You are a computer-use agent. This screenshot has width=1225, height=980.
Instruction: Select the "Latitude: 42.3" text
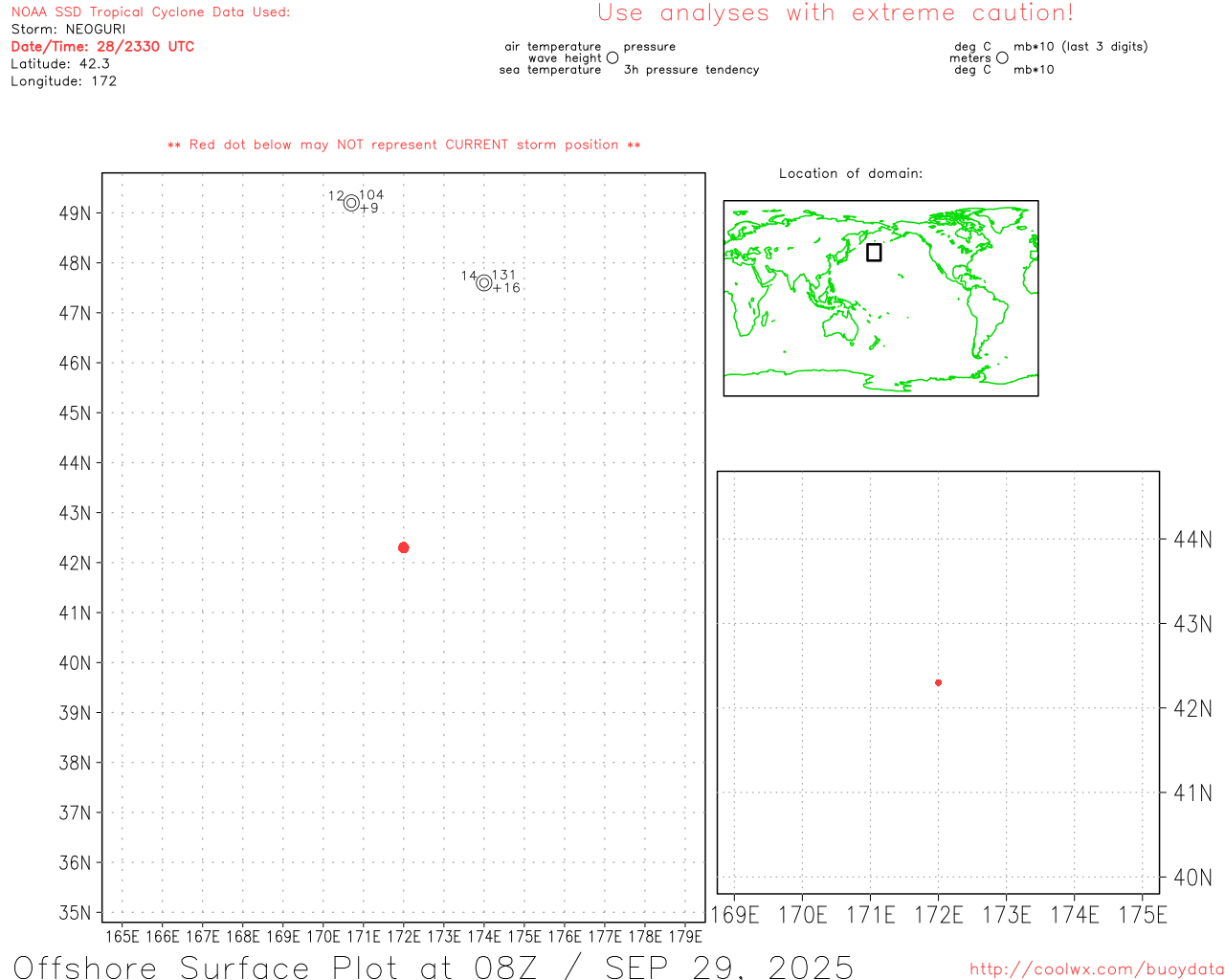[x=60, y=64]
